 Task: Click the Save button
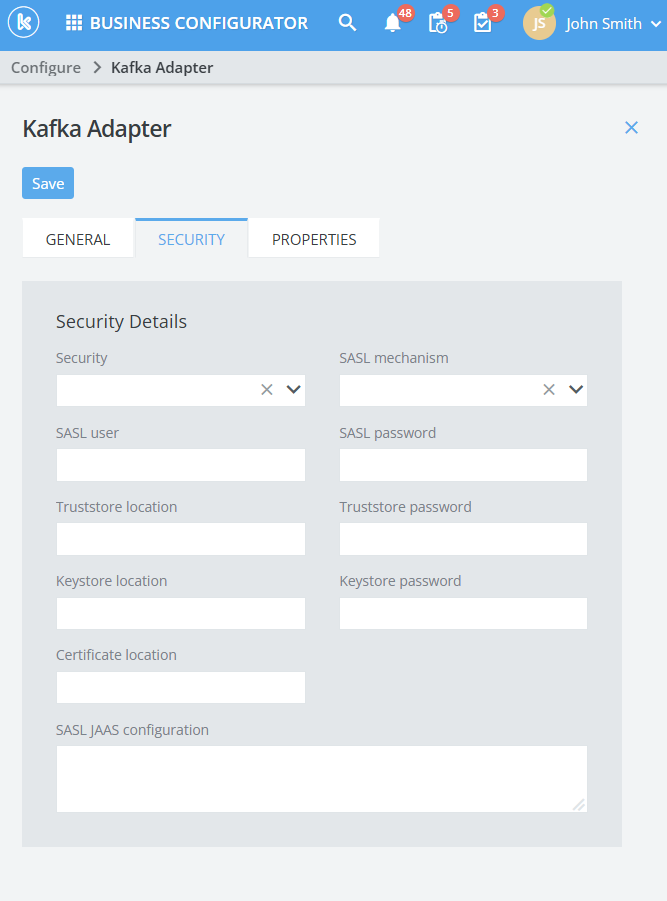48,183
